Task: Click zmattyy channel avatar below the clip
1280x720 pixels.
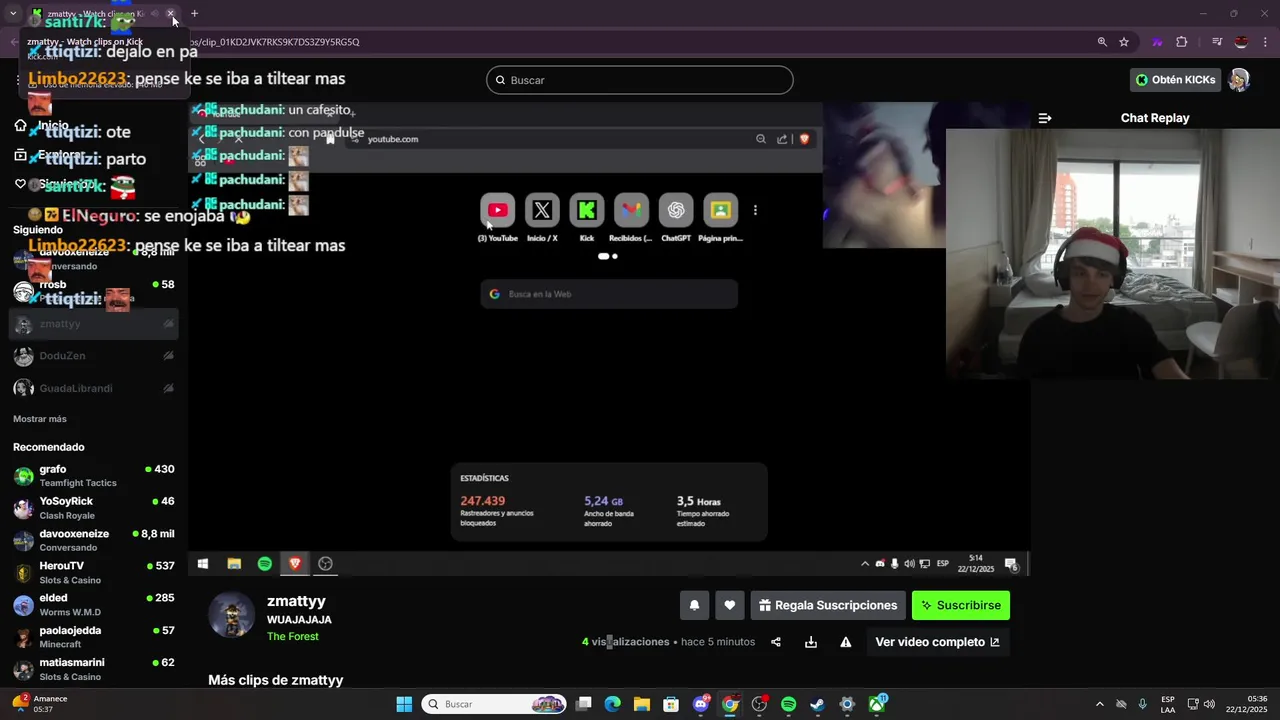Action: pyautogui.click(x=231, y=615)
